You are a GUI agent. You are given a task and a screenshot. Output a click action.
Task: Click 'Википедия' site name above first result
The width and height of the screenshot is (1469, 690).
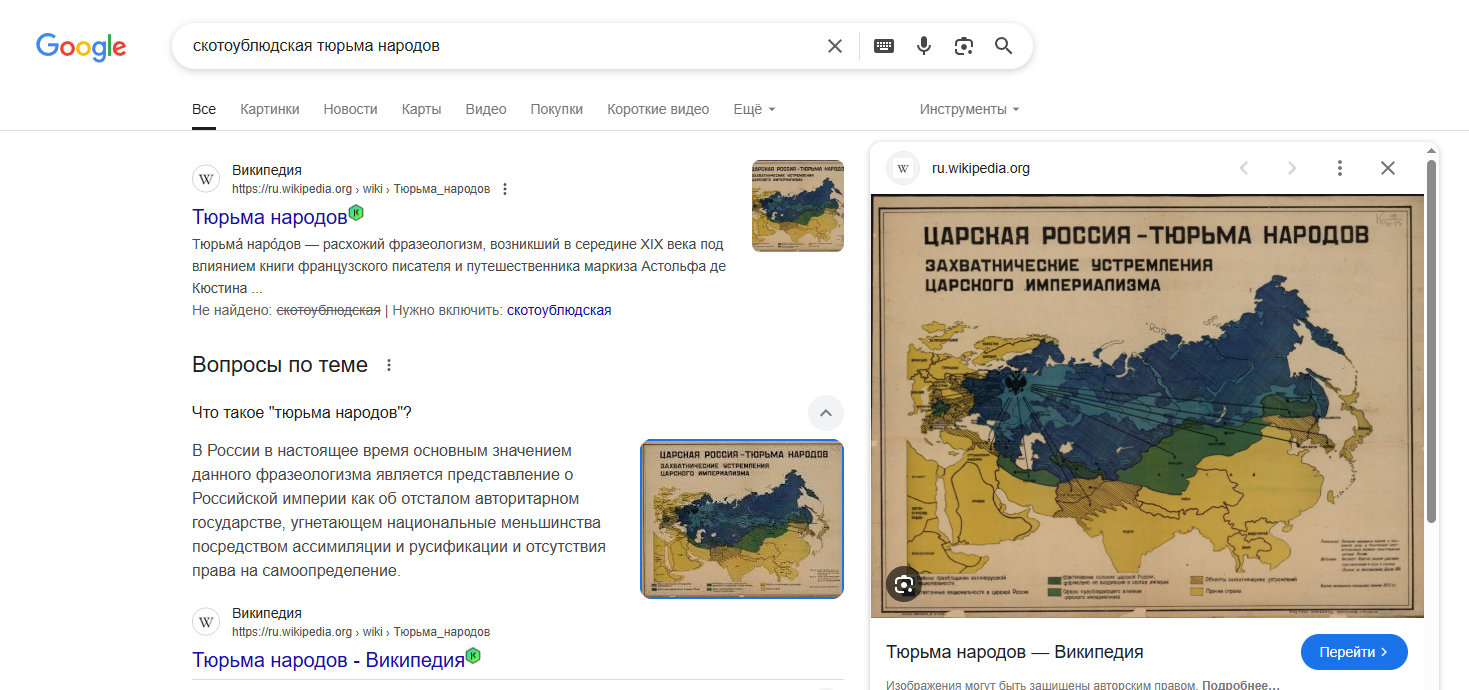tap(267, 170)
